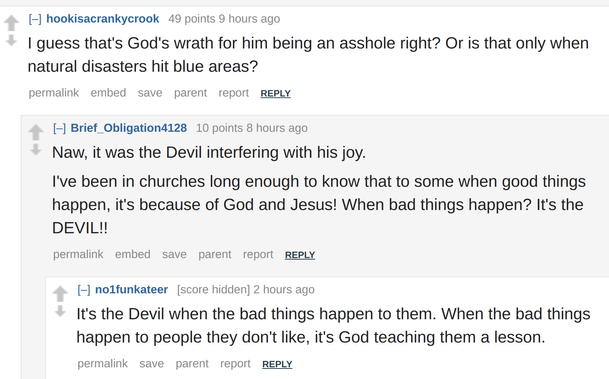609x379 pixels.
Task: Open hookisacrankycrook's user profile
Action: (103, 19)
